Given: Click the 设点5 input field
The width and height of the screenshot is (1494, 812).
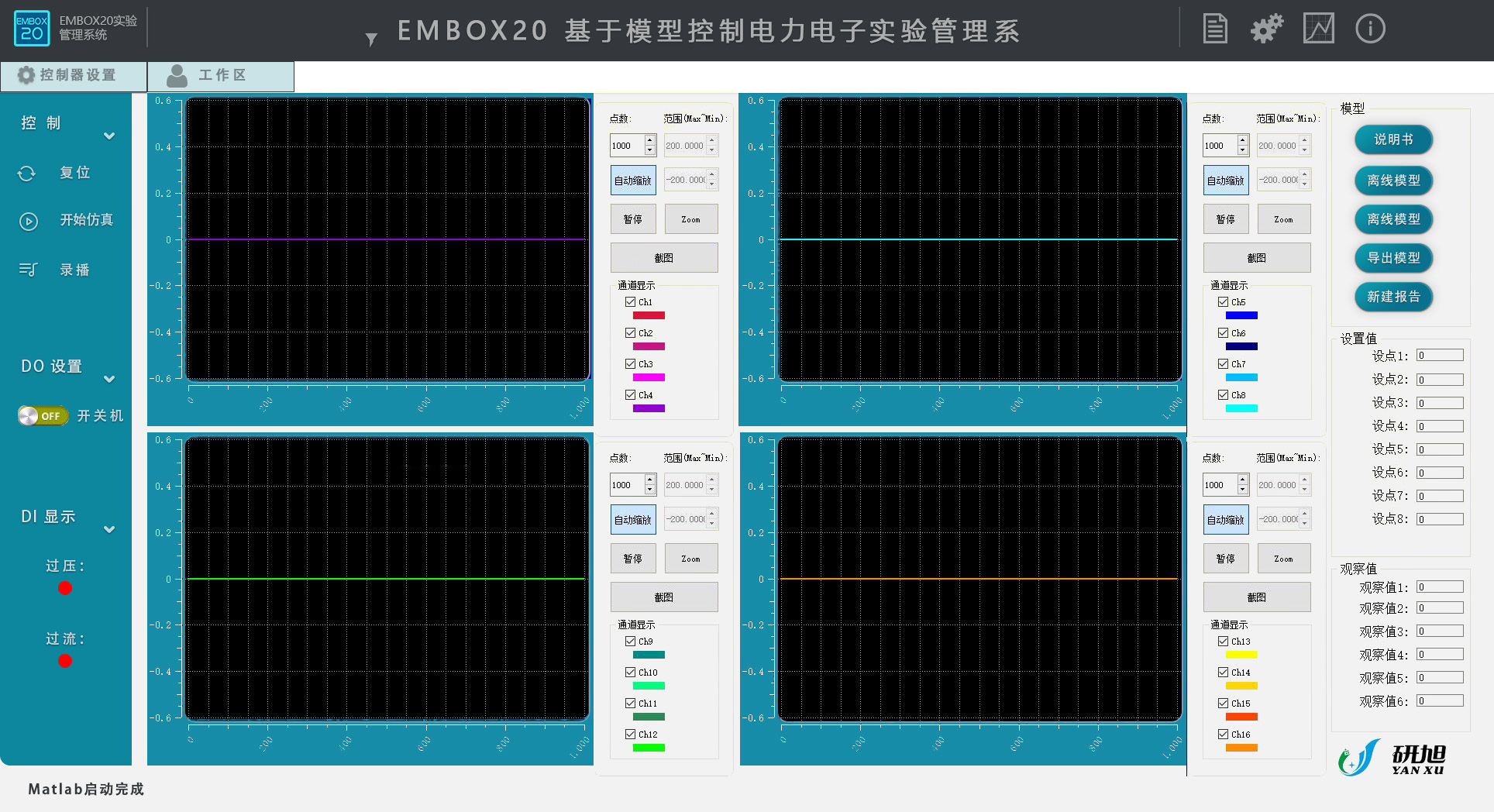Looking at the screenshot, I should click(x=1440, y=449).
